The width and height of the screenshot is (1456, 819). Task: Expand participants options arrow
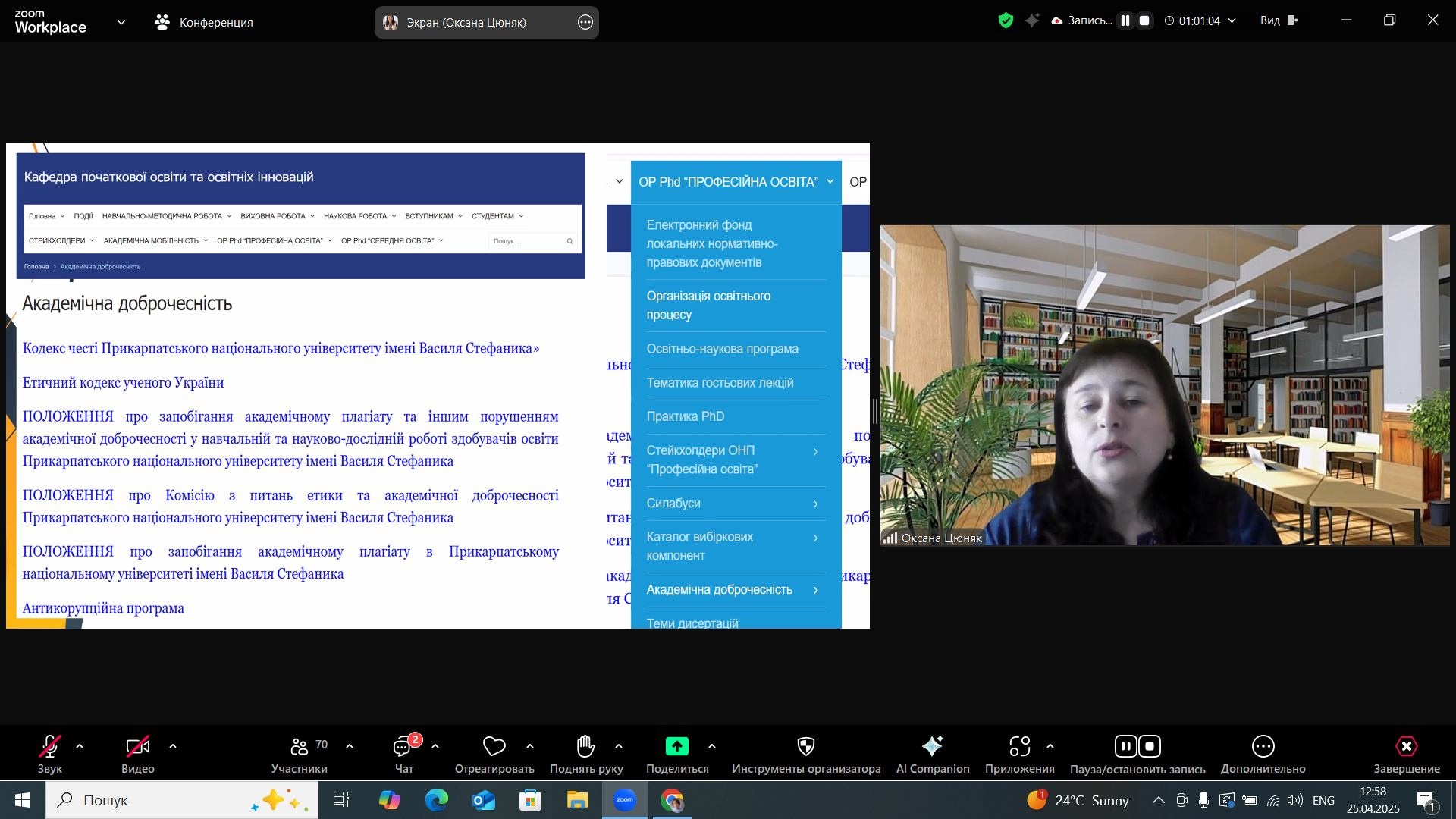click(x=350, y=747)
